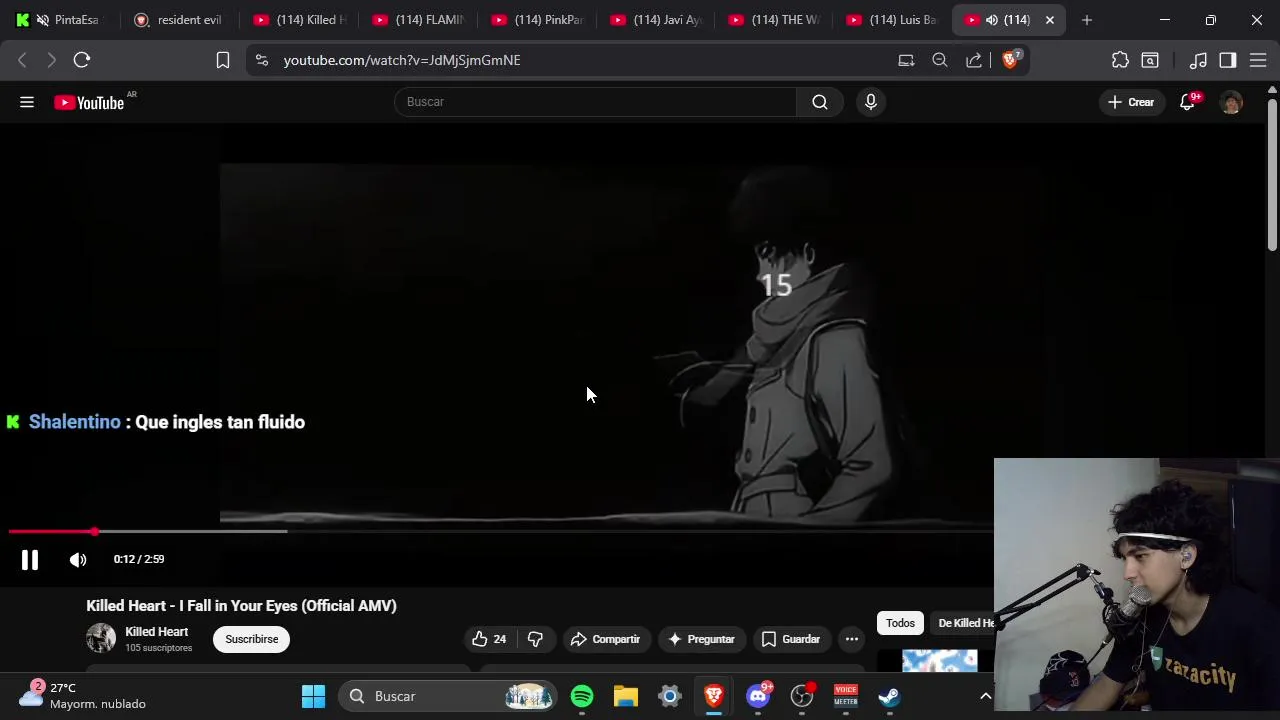The height and width of the screenshot is (720, 1280).
Task: Click the YouTube search magnifier button
Action: tap(820, 102)
